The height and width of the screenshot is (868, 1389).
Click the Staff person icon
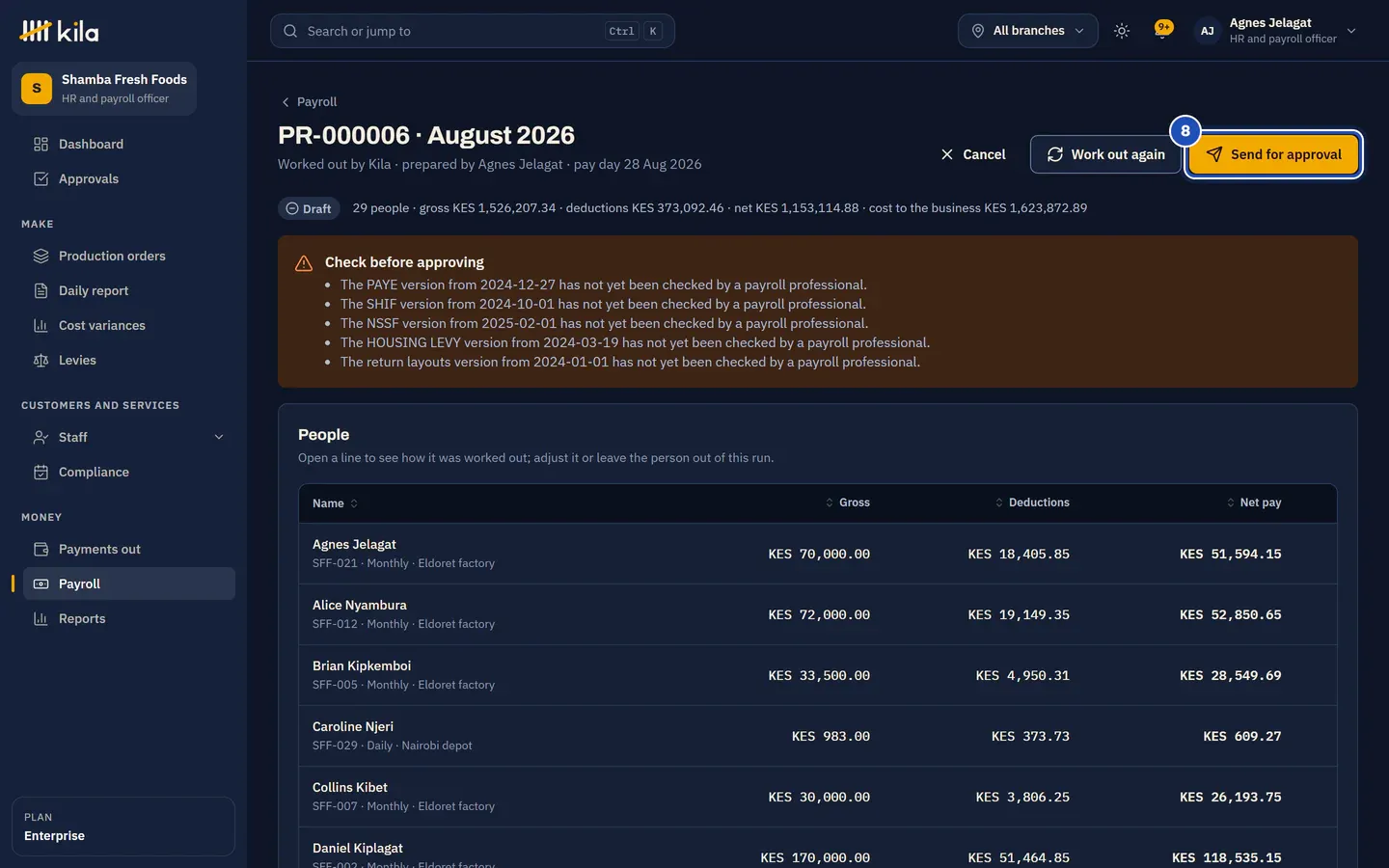[x=41, y=437]
